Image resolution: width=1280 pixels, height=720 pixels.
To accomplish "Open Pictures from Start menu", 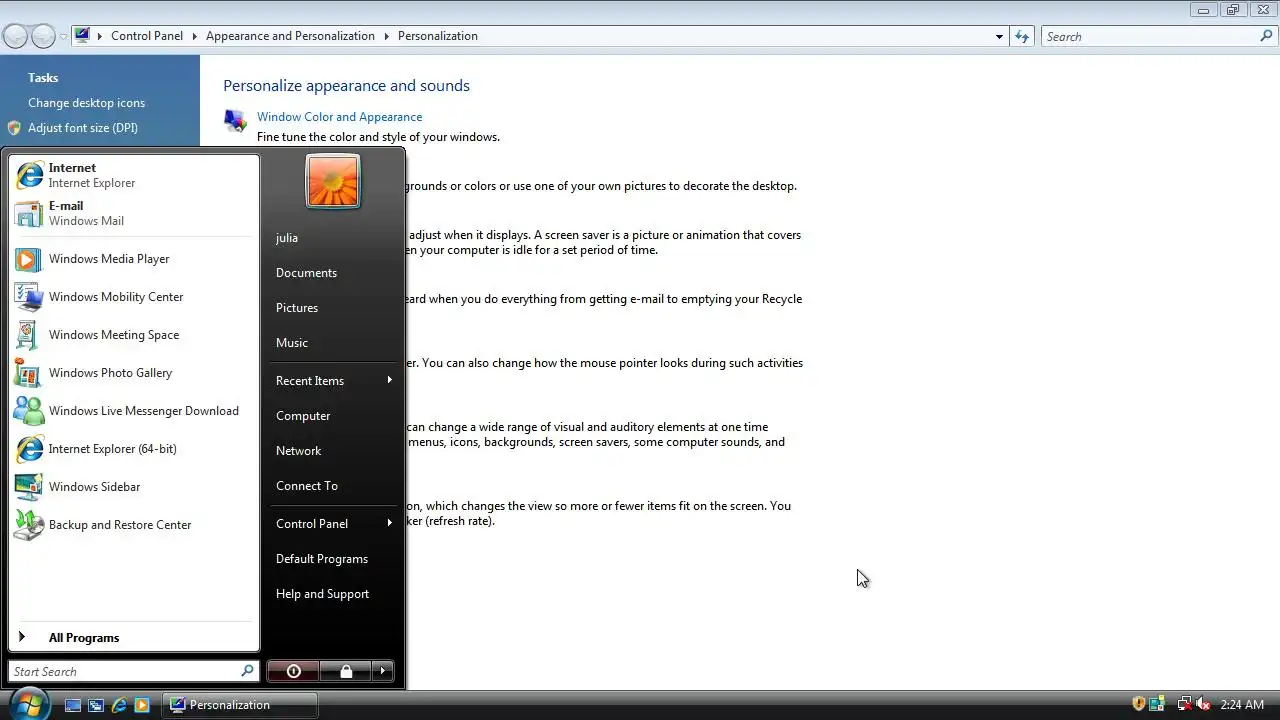I will [297, 308].
